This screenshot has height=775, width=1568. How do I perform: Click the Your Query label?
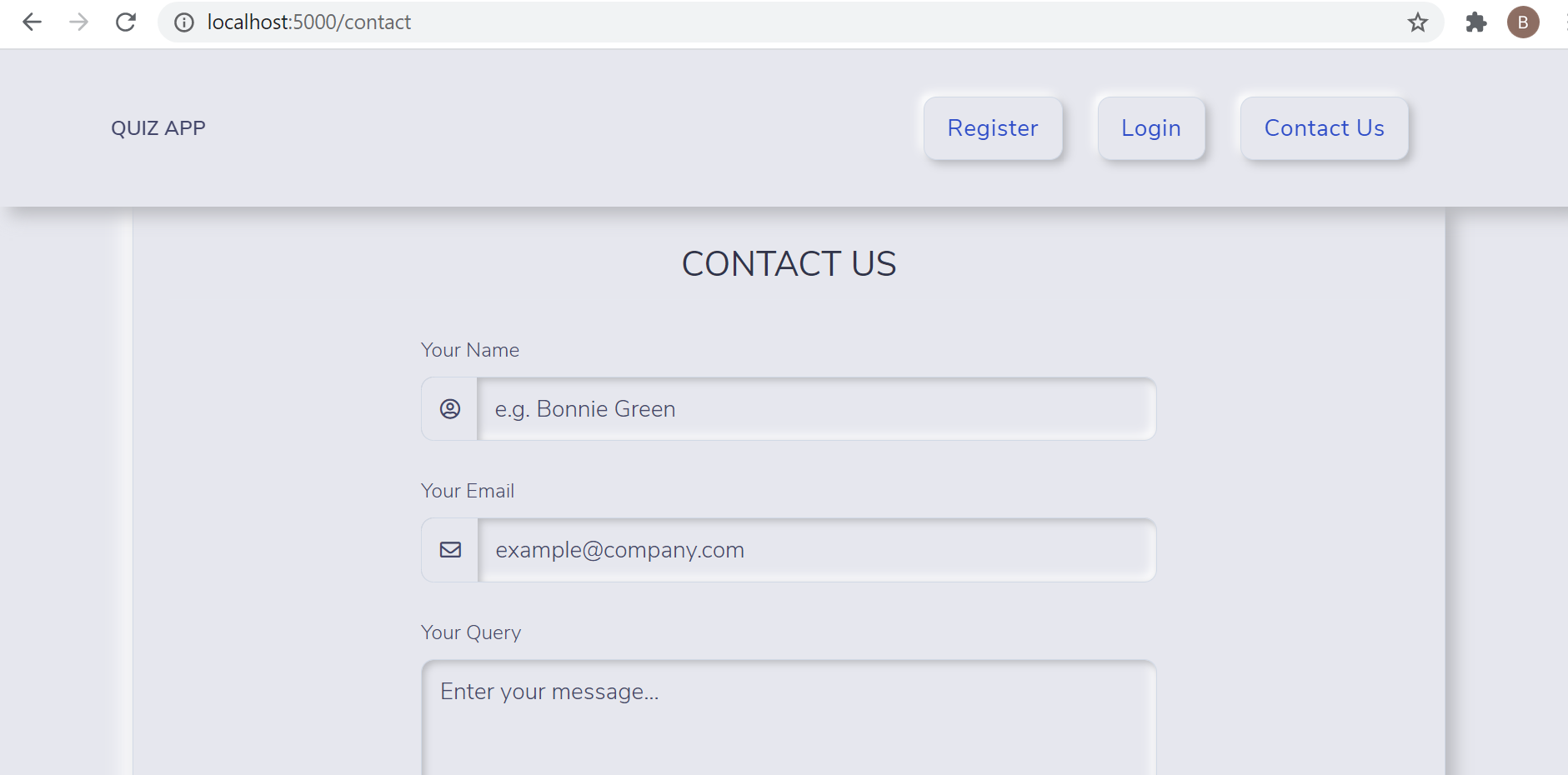coord(471,632)
